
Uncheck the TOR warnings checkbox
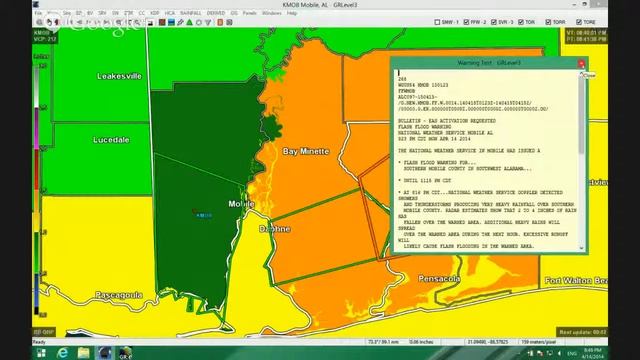point(521,22)
